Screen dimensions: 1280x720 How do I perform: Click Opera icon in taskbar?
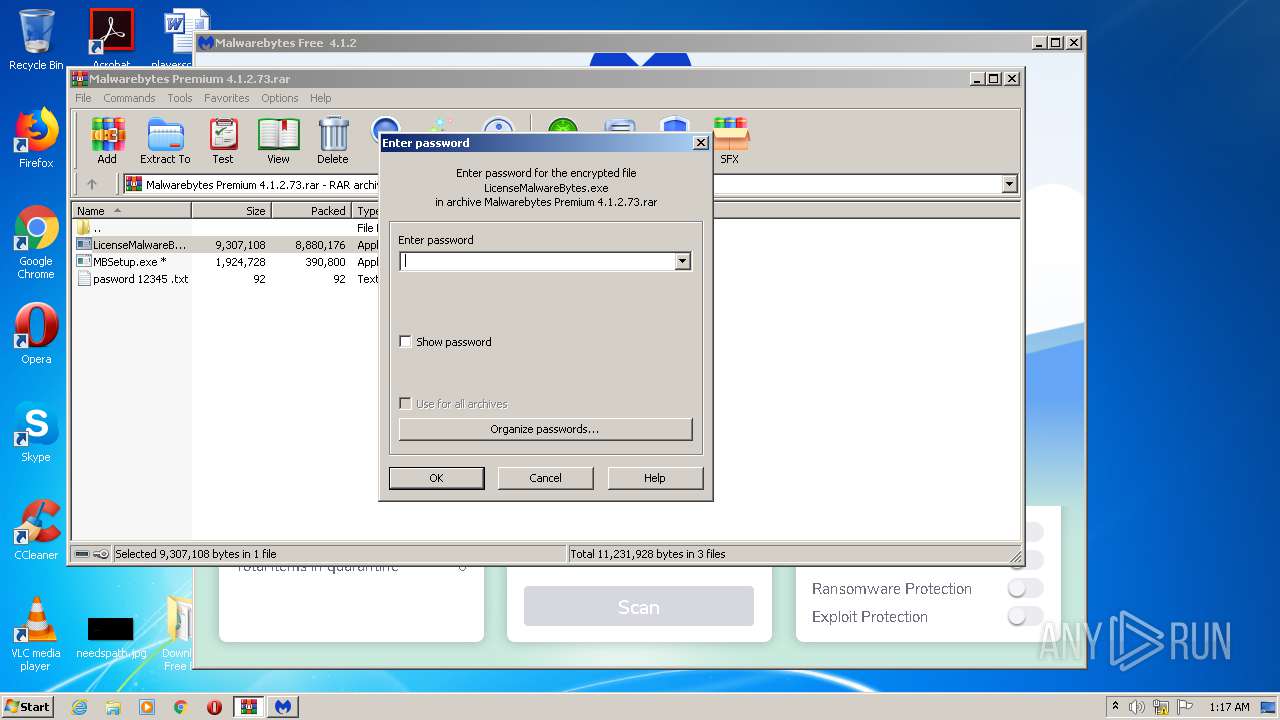[214, 707]
